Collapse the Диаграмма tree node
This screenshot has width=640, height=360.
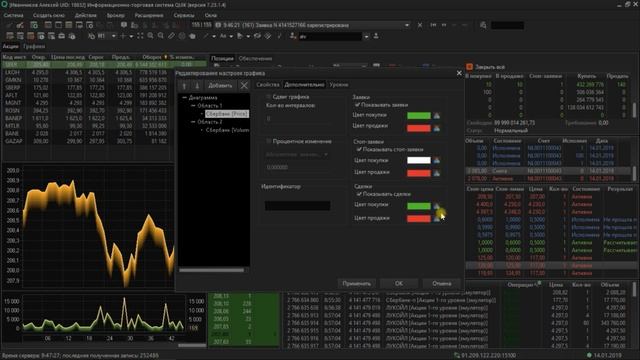[x=184, y=98]
